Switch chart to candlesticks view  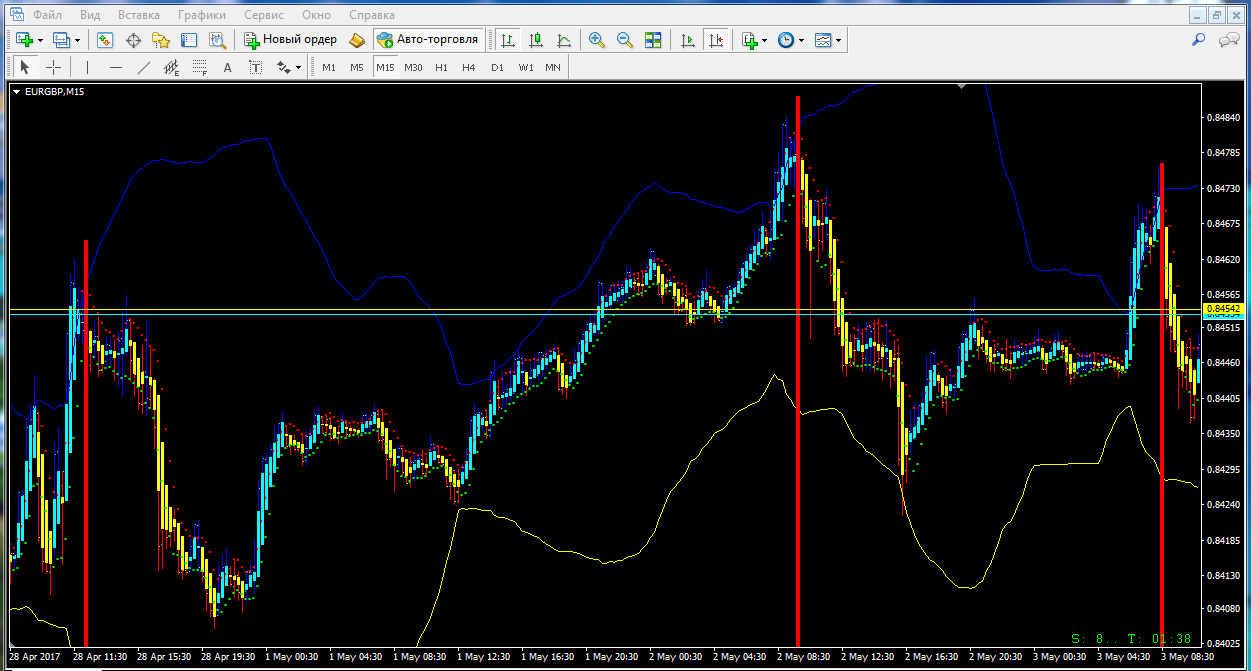[x=536, y=40]
